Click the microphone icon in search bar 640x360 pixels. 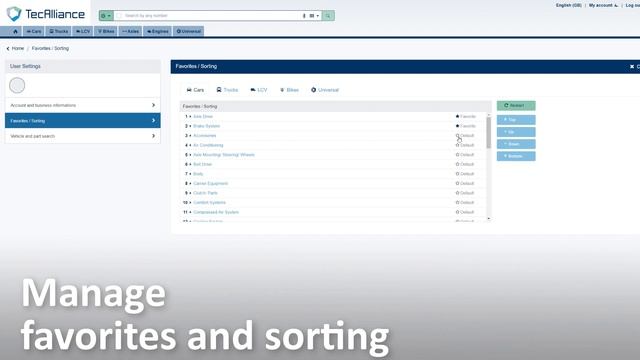(304, 16)
